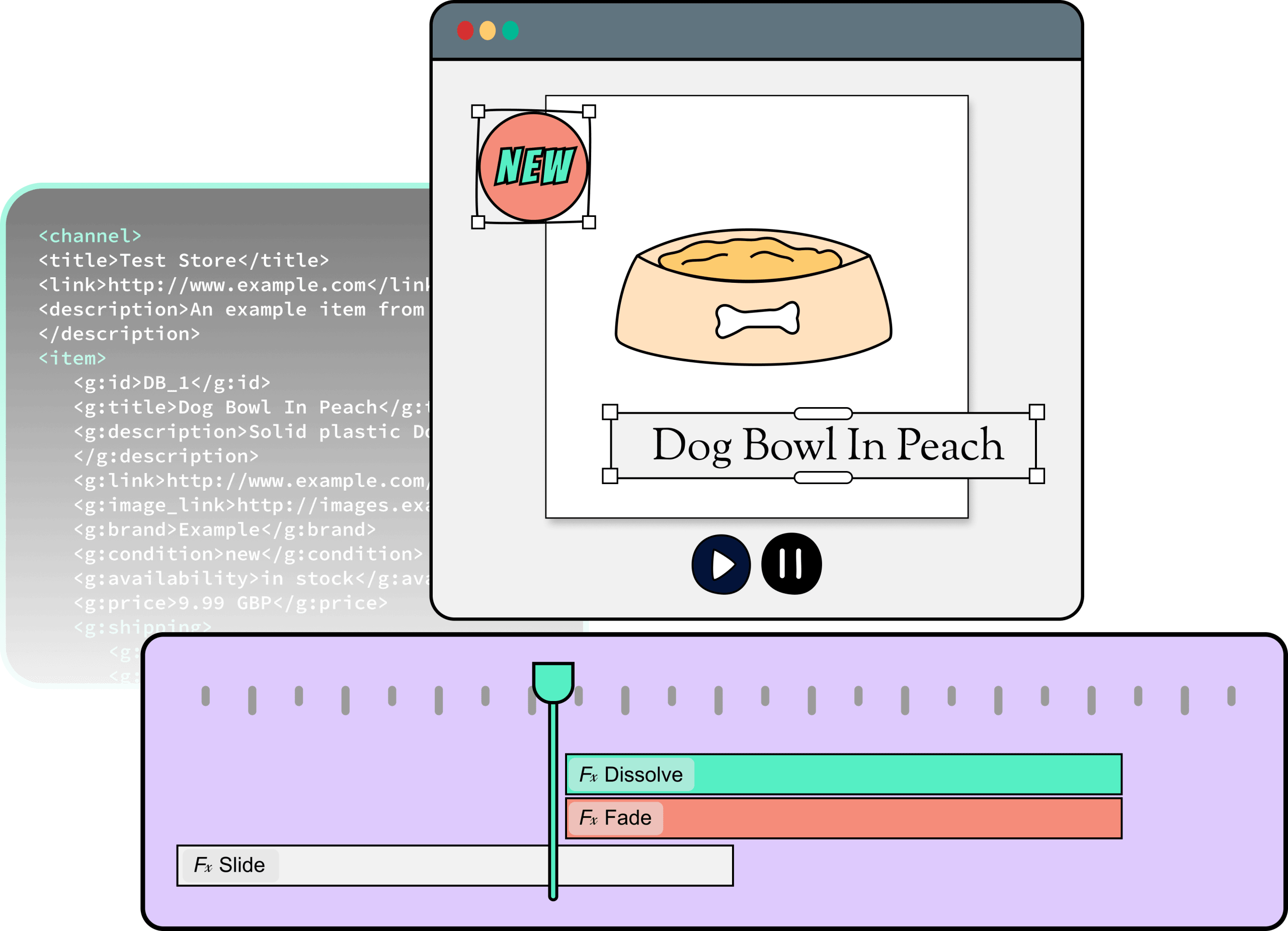
Task: Select the dog bowl product image
Action: [x=753, y=296]
